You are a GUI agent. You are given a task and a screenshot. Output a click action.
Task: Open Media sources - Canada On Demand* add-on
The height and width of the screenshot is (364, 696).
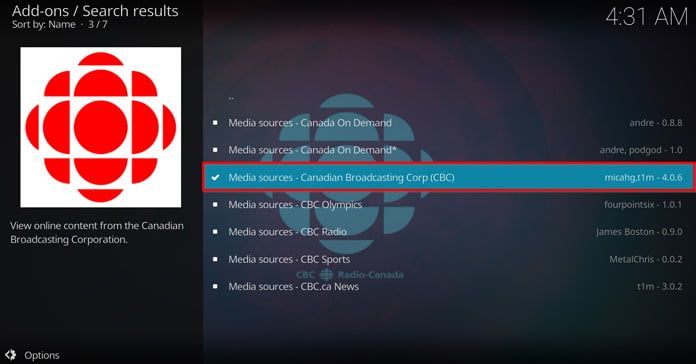pos(449,150)
